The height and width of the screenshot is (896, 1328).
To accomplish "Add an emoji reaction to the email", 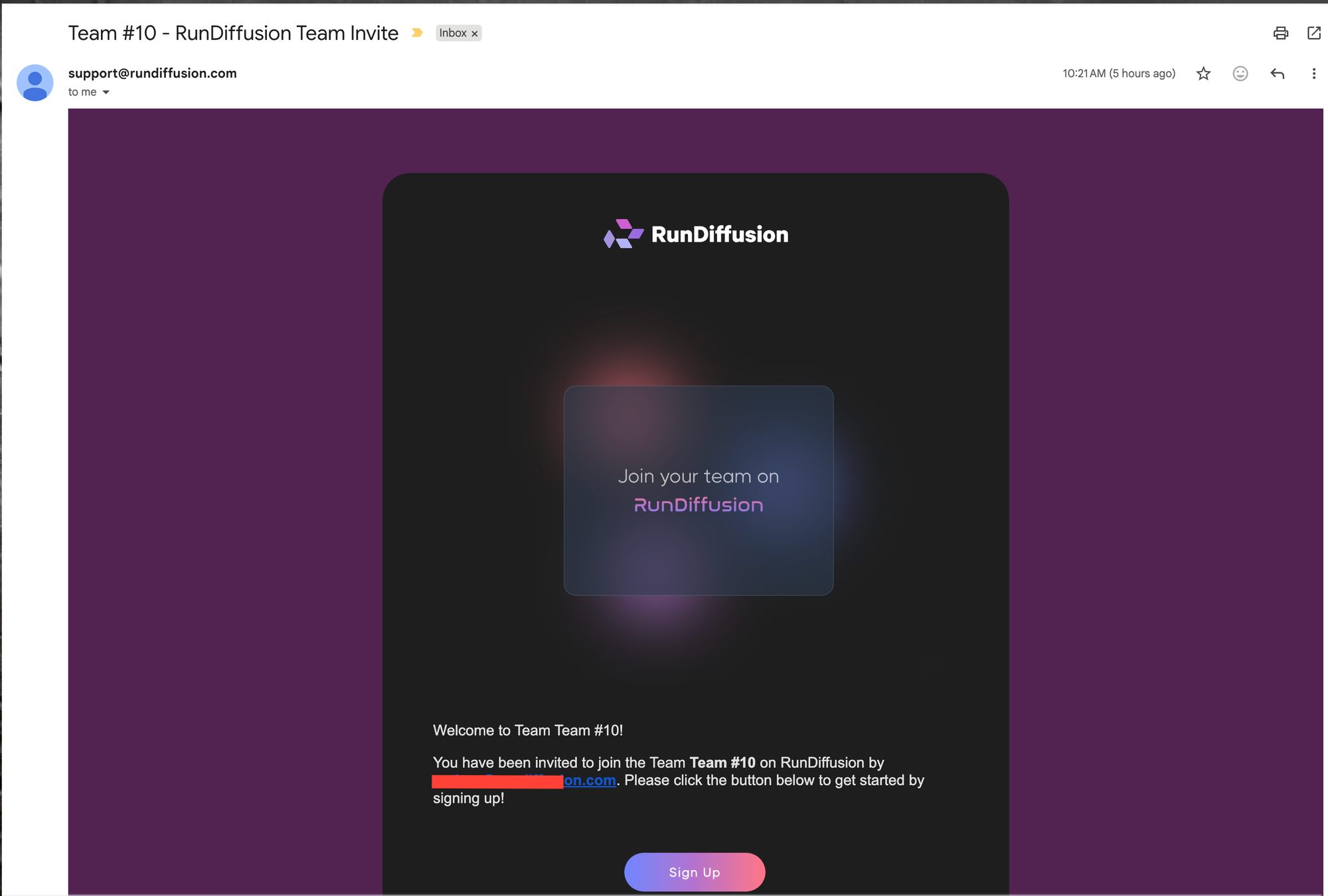I will point(1240,74).
